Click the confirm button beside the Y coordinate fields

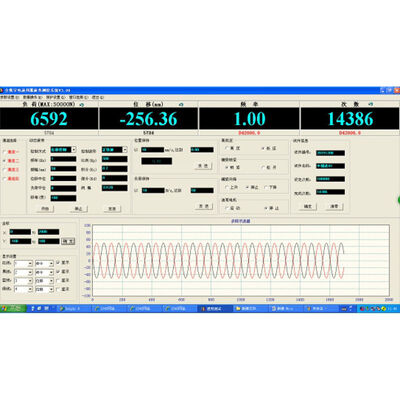pos(68,241)
